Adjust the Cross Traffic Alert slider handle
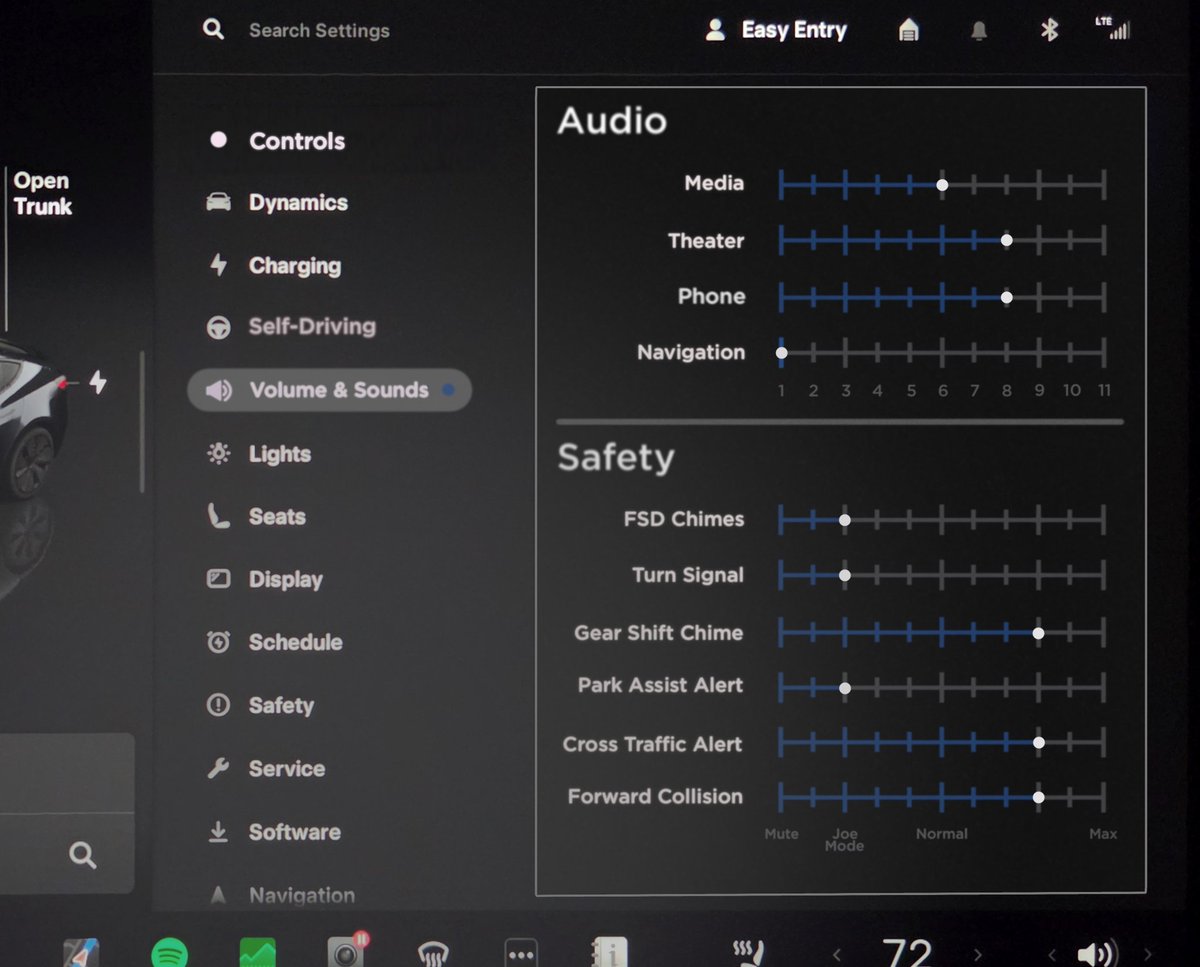Image resolution: width=1200 pixels, height=967 pixels. (1038, 742)
